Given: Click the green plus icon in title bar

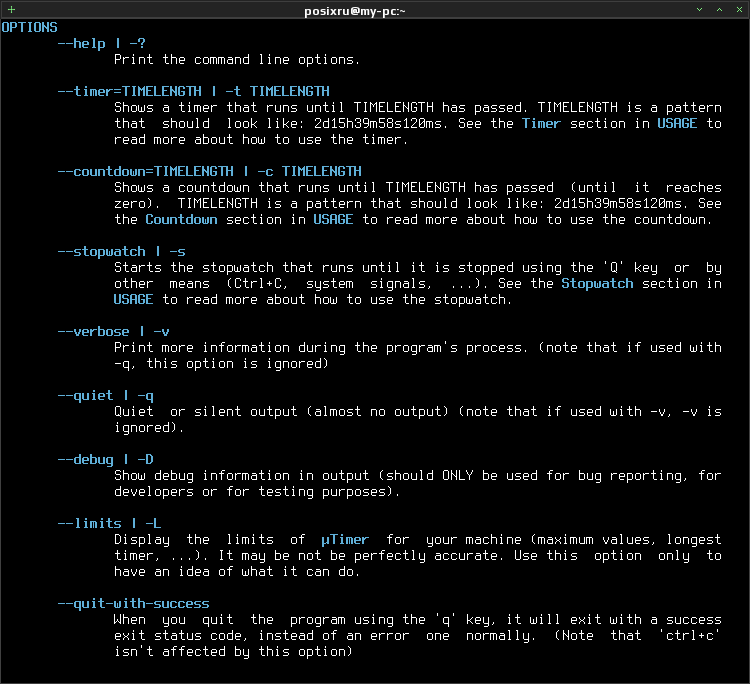Looking at the screenshot, I should (x=11, y=10).
